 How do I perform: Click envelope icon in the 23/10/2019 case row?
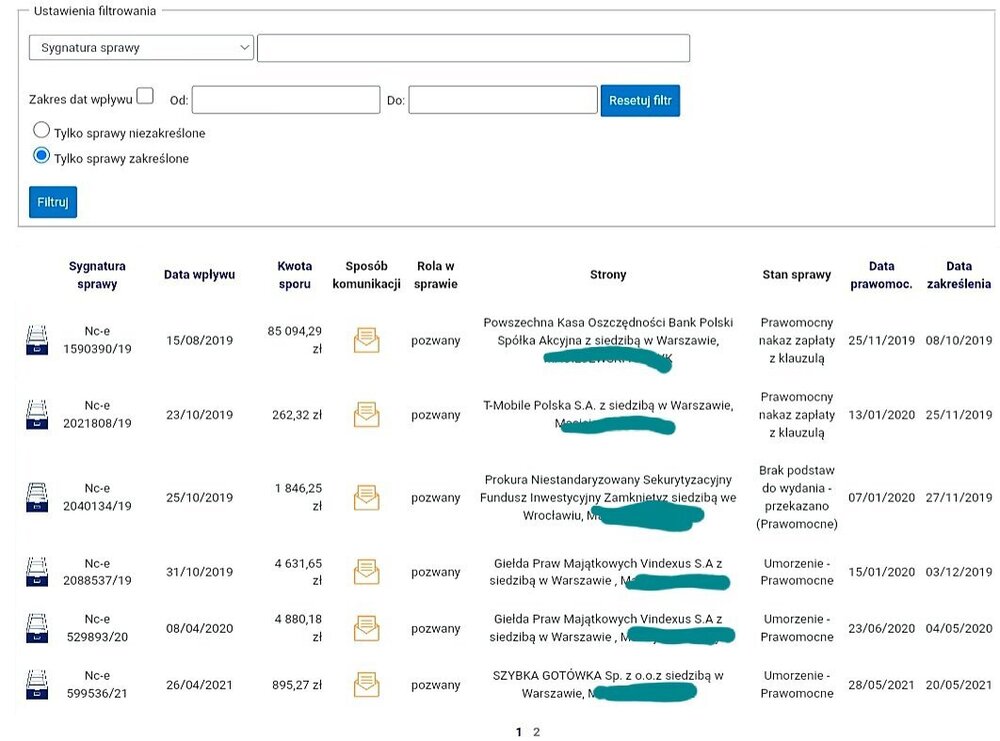pos(367,415)
